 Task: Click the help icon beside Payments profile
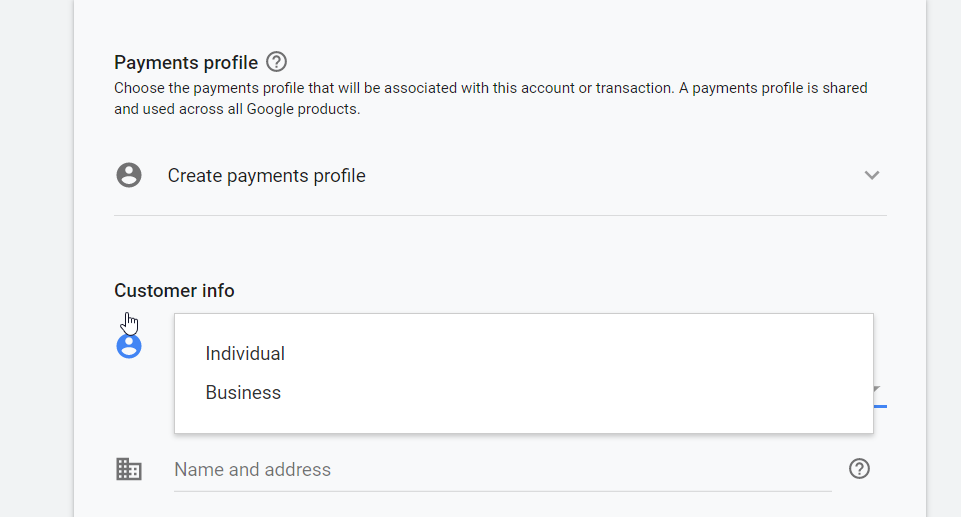277,62
